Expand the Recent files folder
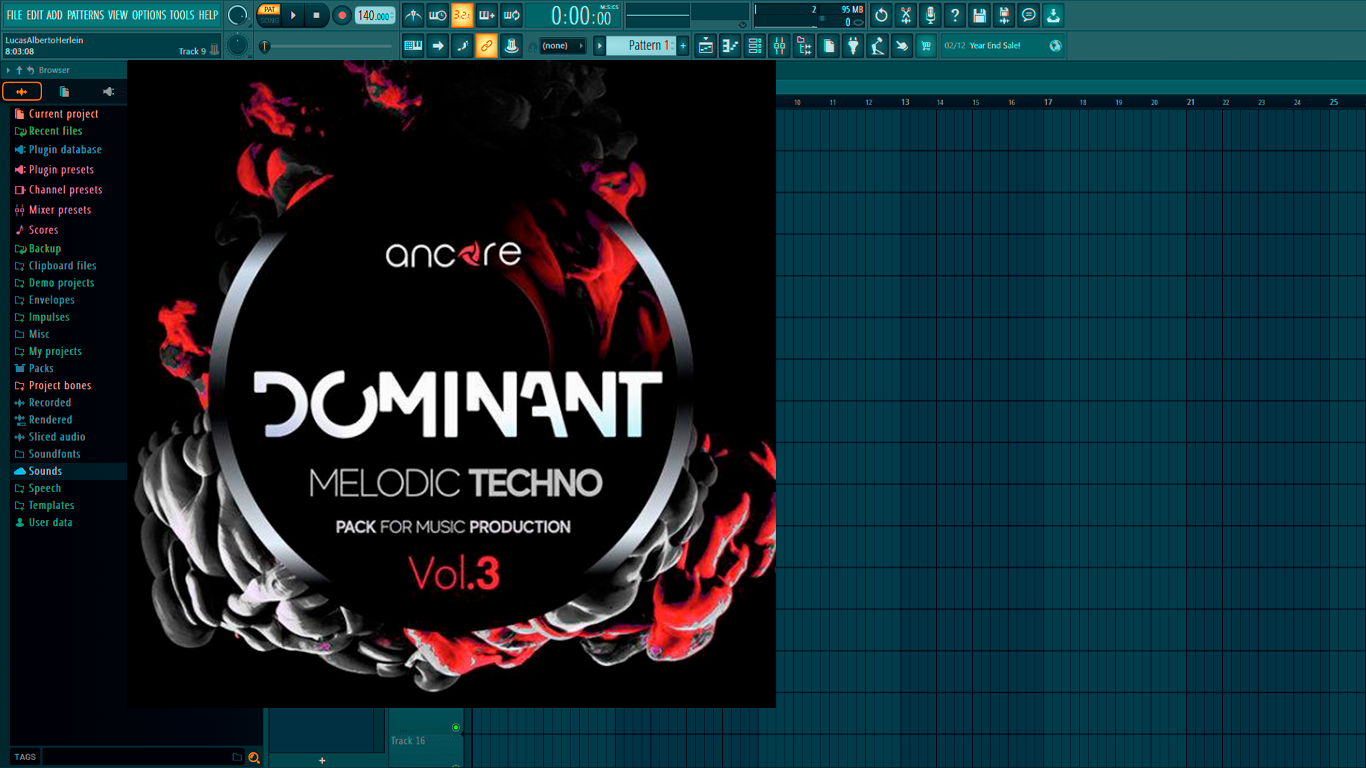The height and width of the screenshot is (768, 1366). (x=55, y=131)
